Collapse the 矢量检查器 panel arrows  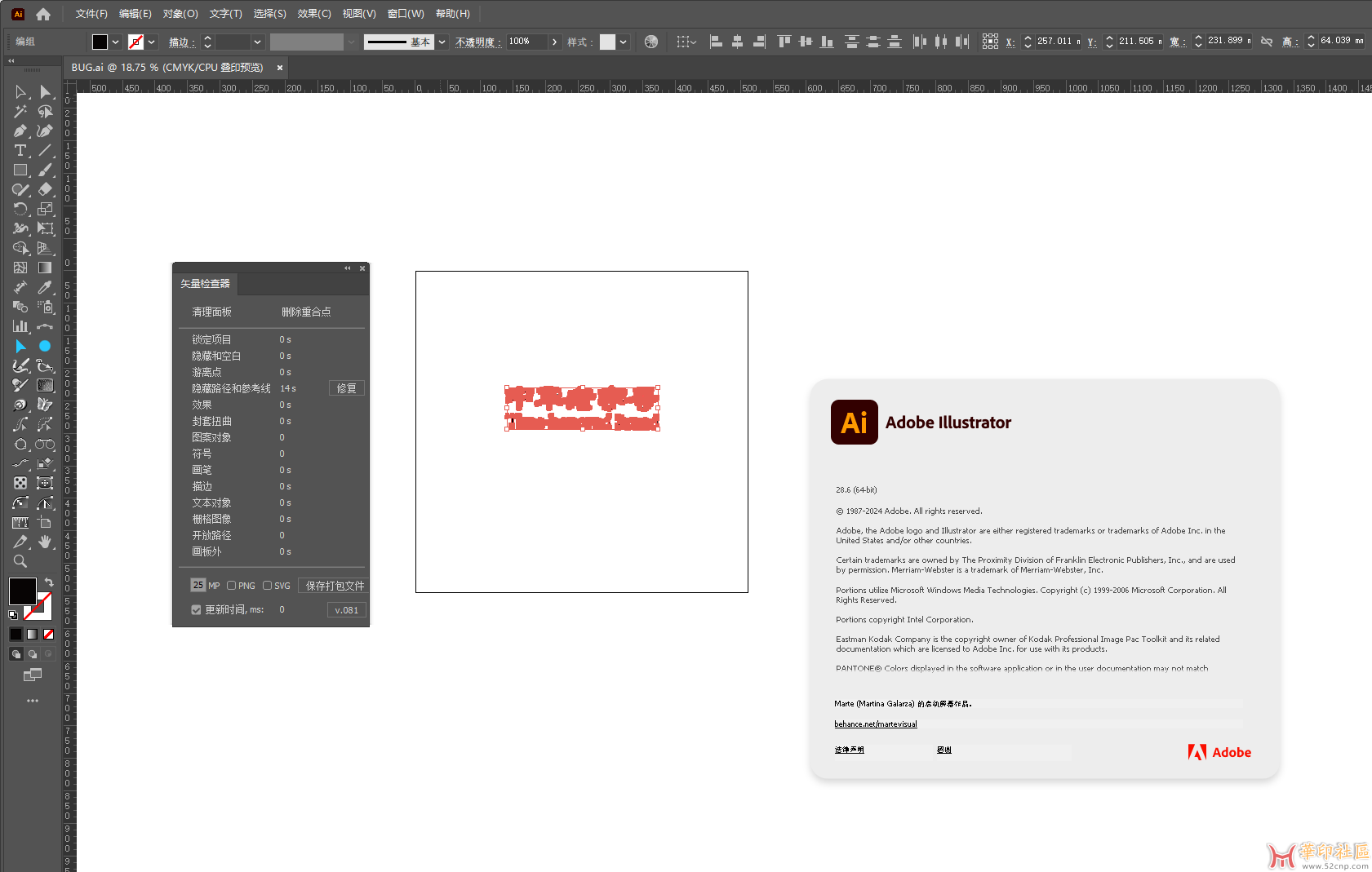(x=348, y=268)
